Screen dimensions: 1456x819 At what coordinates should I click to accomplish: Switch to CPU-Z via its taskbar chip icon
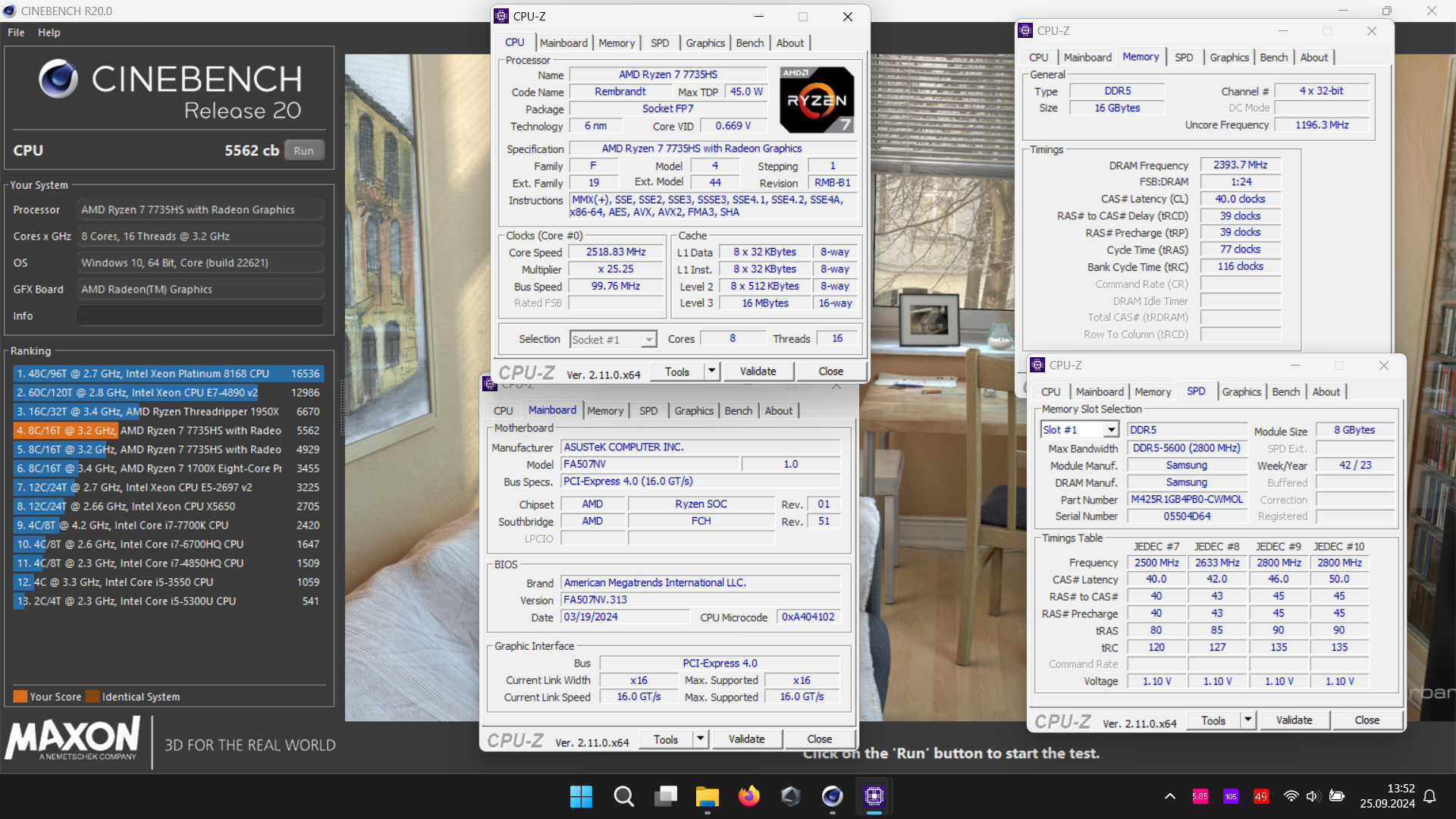[874, 796]
